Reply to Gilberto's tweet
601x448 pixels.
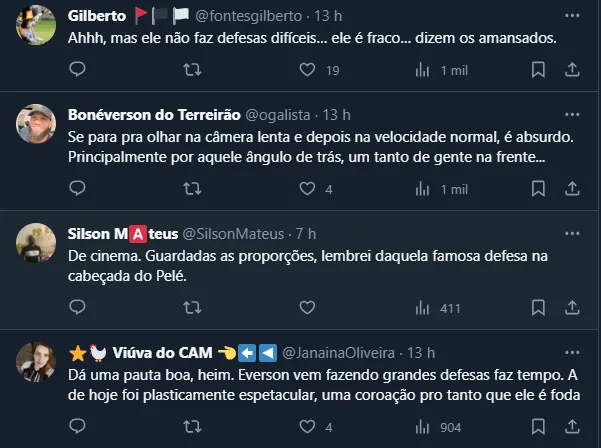pos(78,70)
